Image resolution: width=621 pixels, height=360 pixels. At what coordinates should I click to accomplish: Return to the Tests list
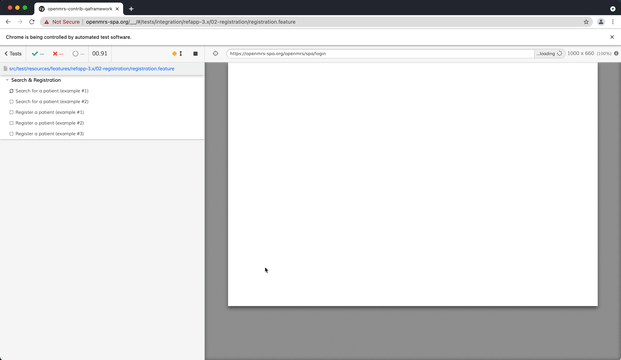click(13, 53)
